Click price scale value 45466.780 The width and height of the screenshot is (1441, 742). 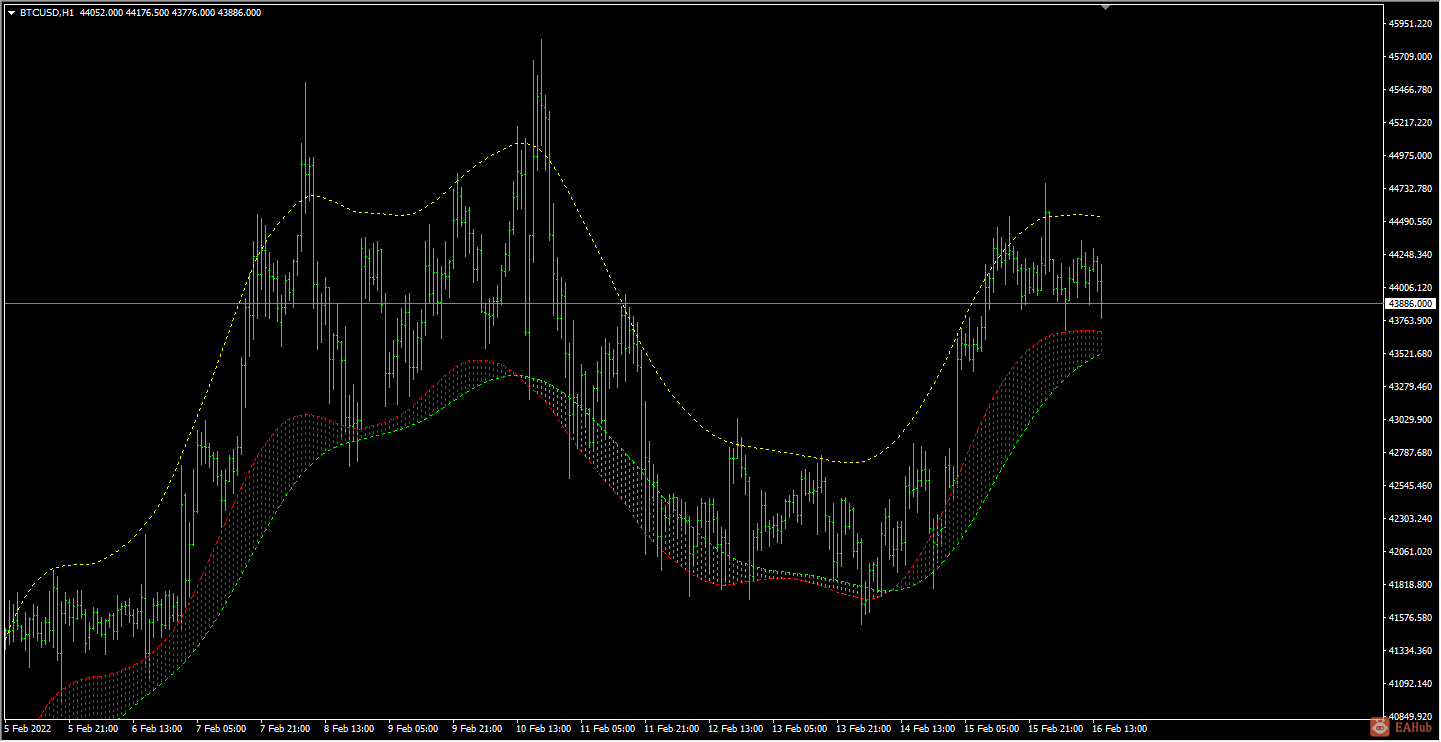click(1410, 89)
